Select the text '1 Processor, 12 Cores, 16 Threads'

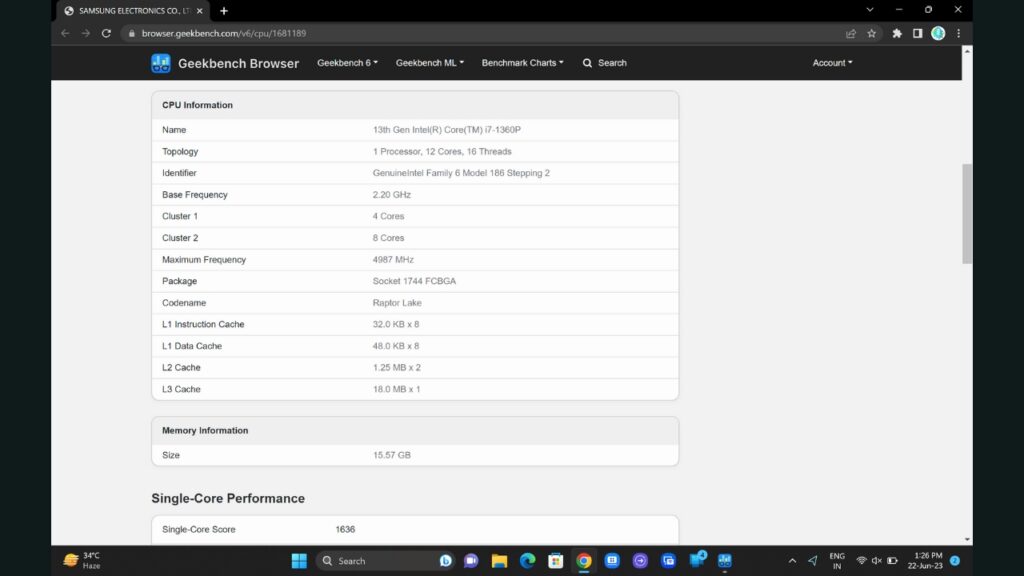pyautogui.click(x=442, y=152)
